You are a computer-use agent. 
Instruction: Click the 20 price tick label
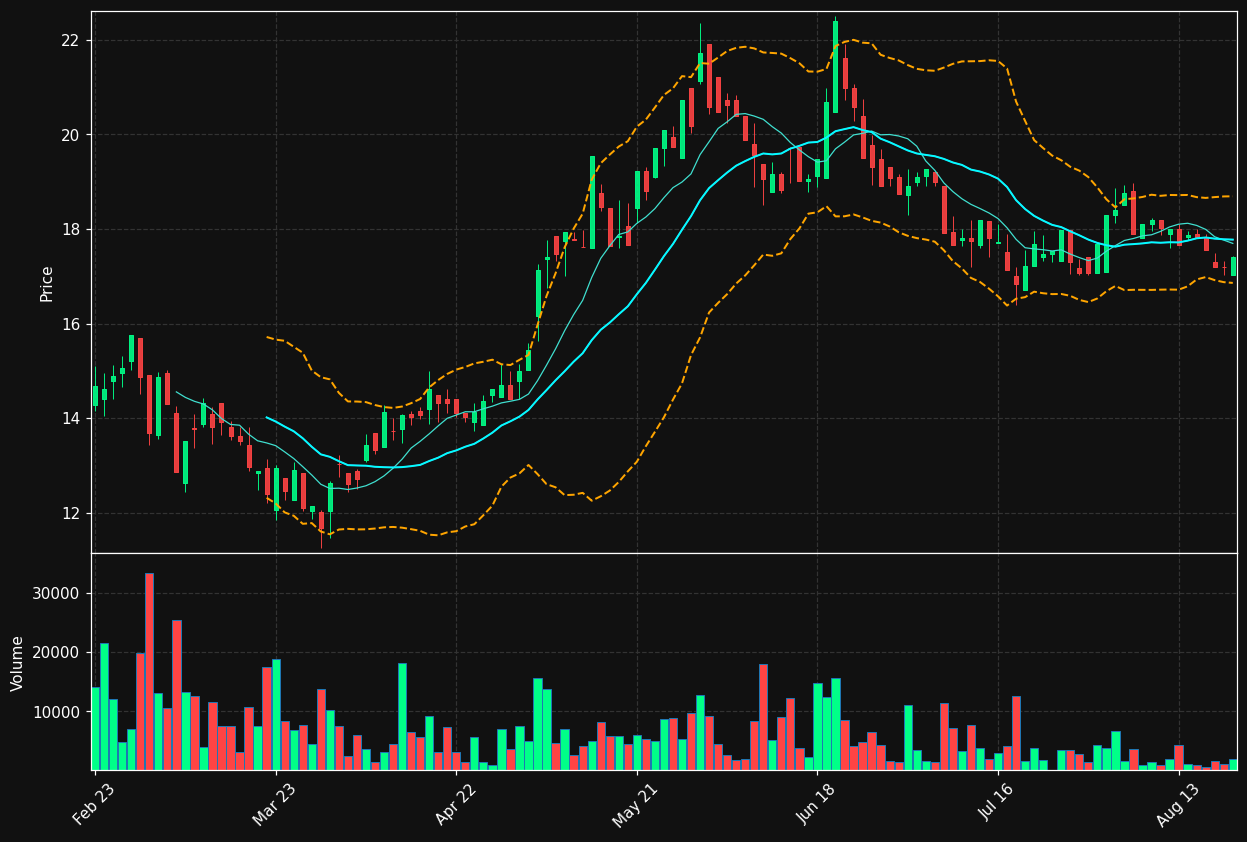[71, 135]
